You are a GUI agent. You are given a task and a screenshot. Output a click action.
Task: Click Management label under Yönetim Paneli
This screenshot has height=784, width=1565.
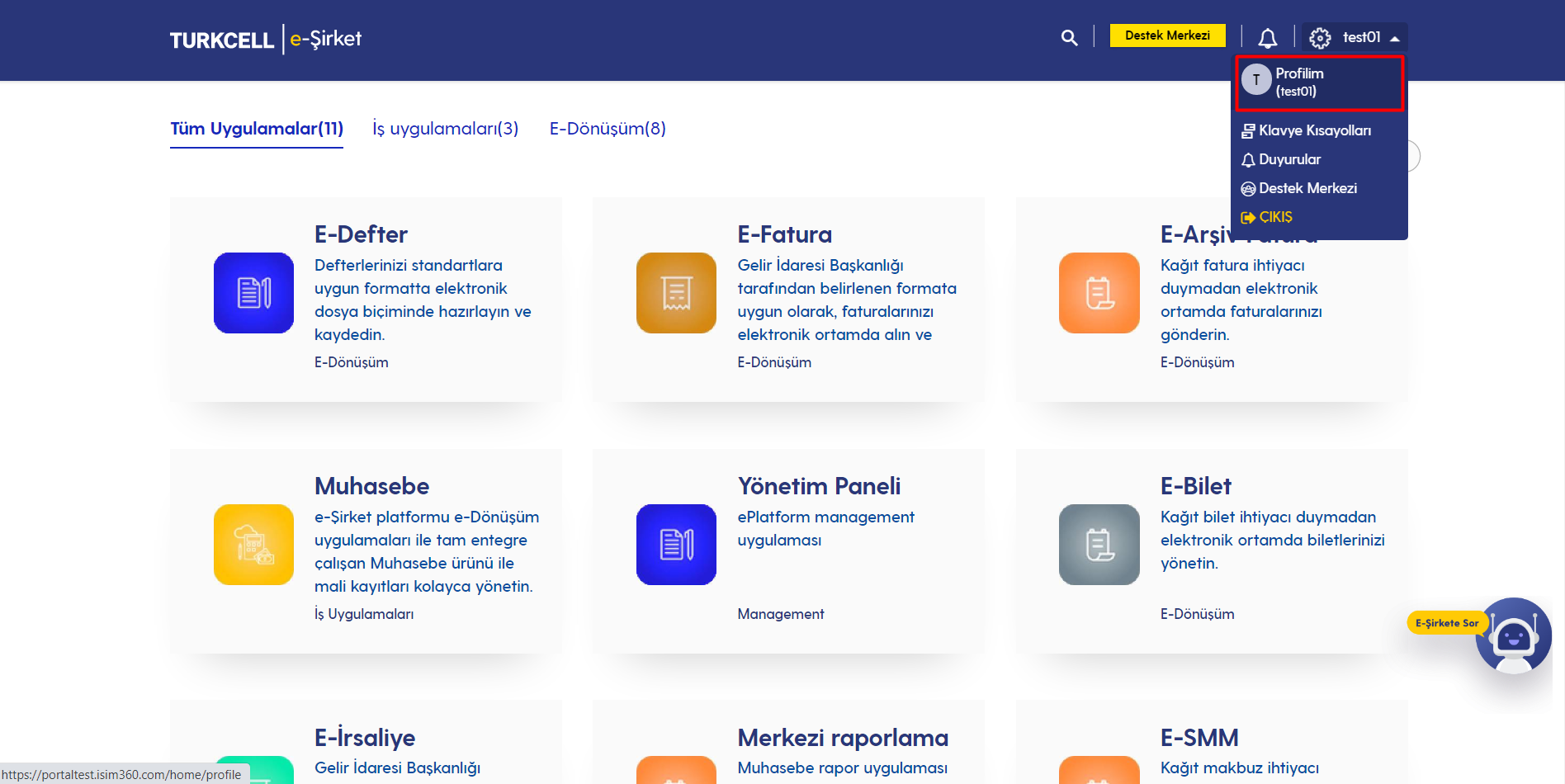click(781, 614)
